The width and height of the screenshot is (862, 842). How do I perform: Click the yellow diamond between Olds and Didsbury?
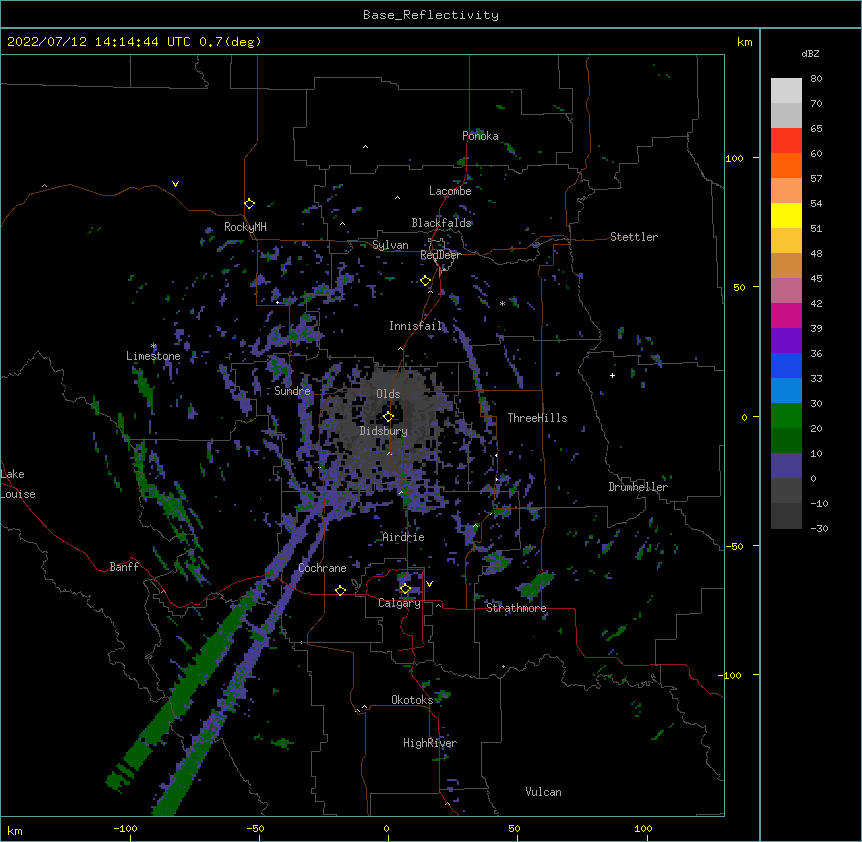coord(388,417)
